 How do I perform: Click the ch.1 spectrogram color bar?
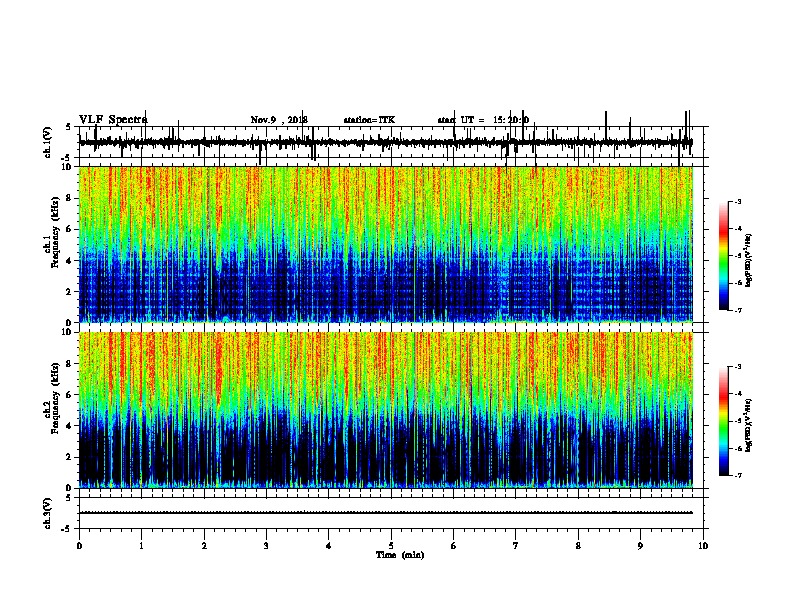click(x=723, y=256)
